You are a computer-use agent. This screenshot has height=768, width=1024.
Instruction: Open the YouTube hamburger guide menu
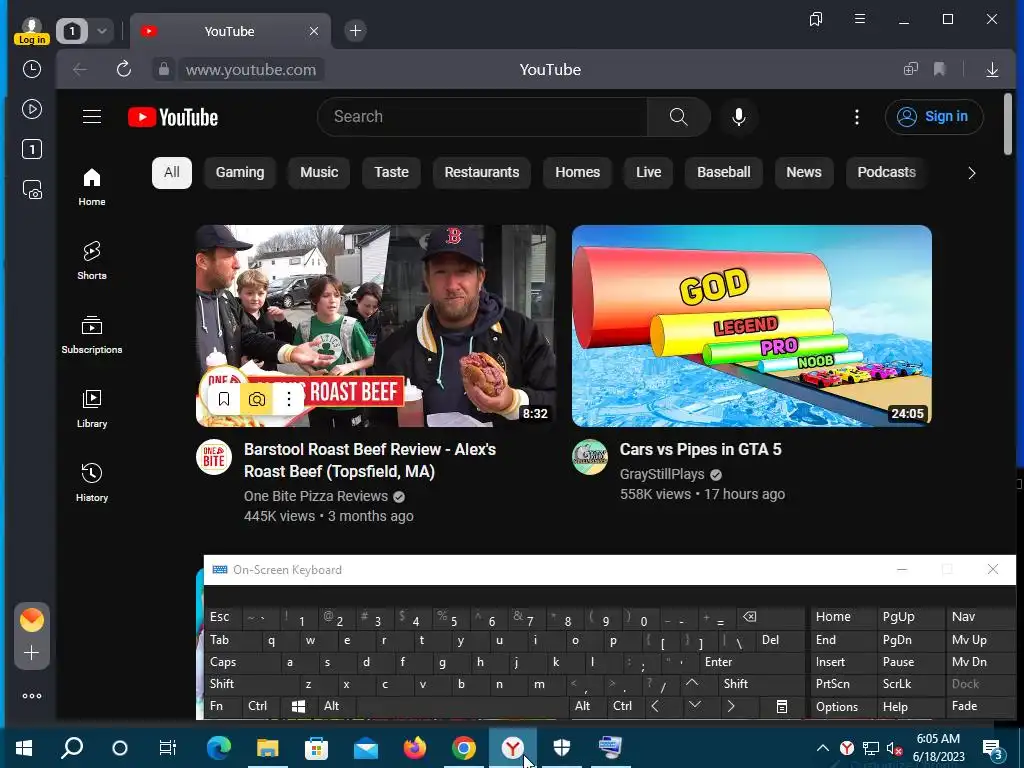point(92,117)
